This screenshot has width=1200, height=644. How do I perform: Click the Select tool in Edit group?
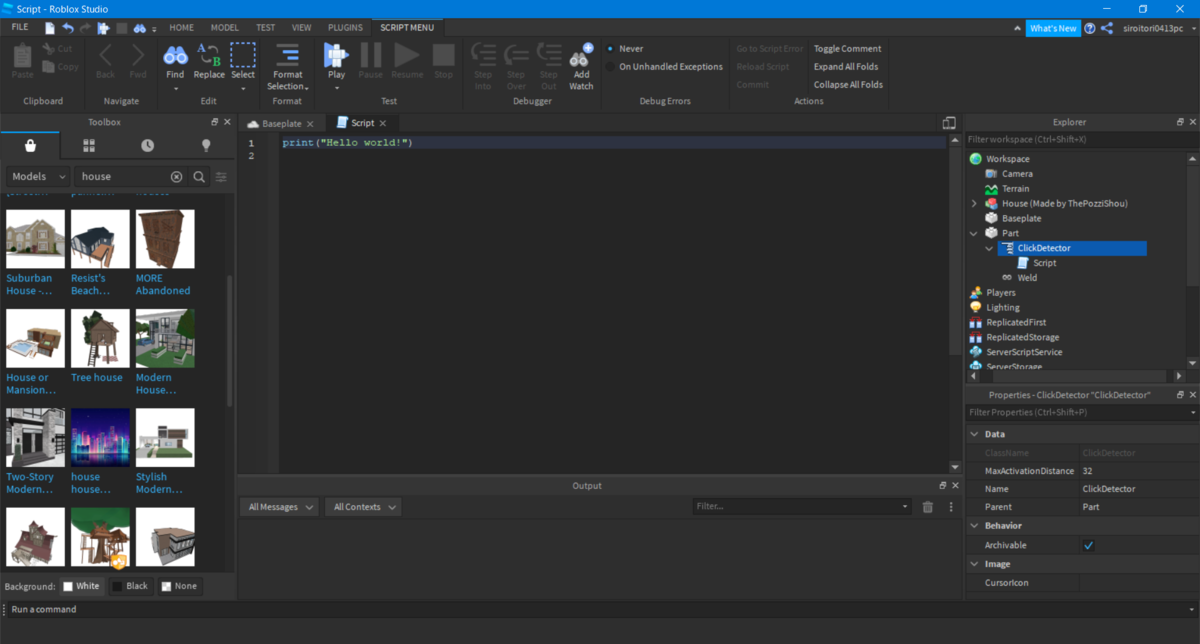[x=243, y=66]
